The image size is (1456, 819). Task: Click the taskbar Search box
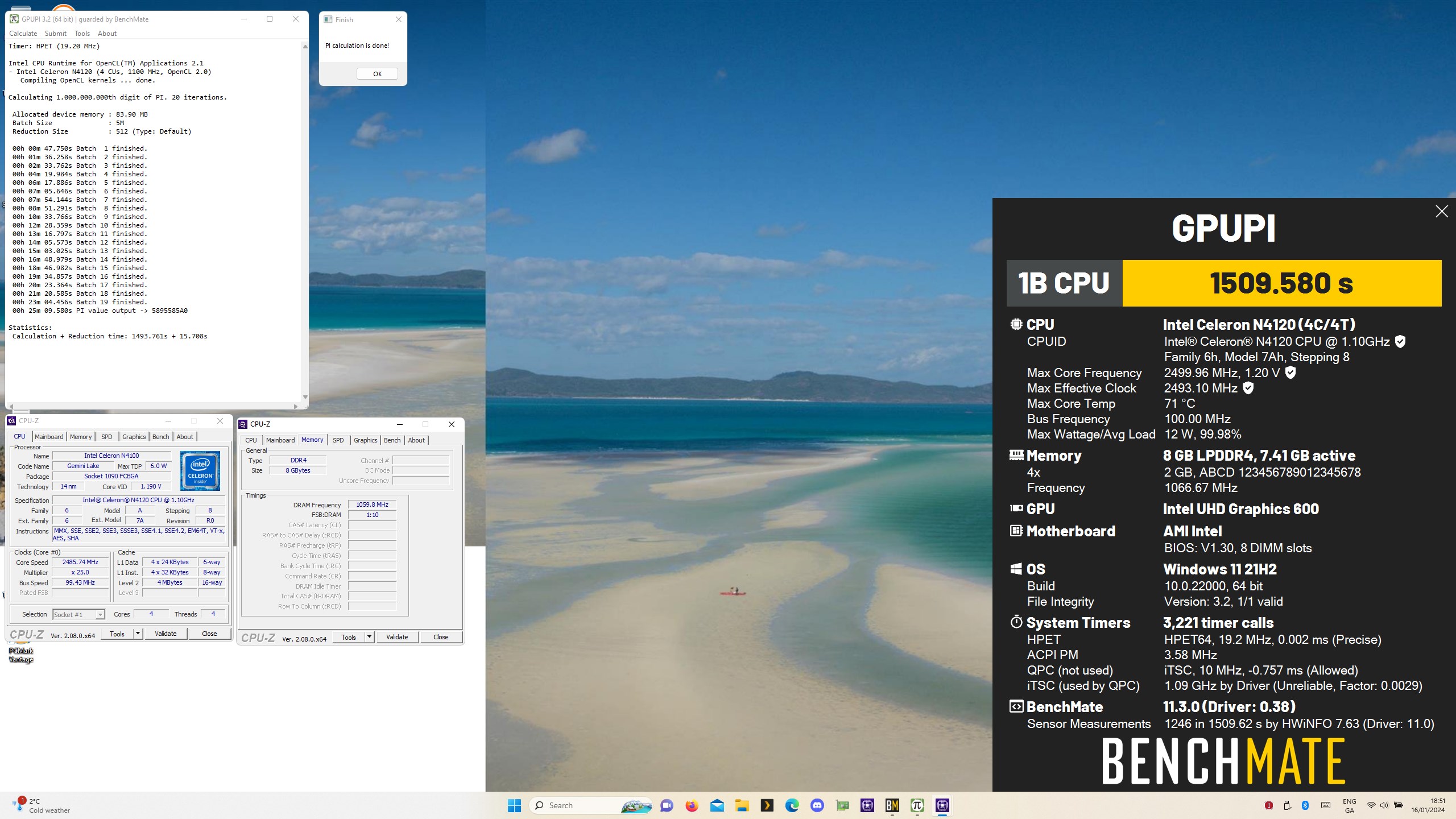coord(591,805)
